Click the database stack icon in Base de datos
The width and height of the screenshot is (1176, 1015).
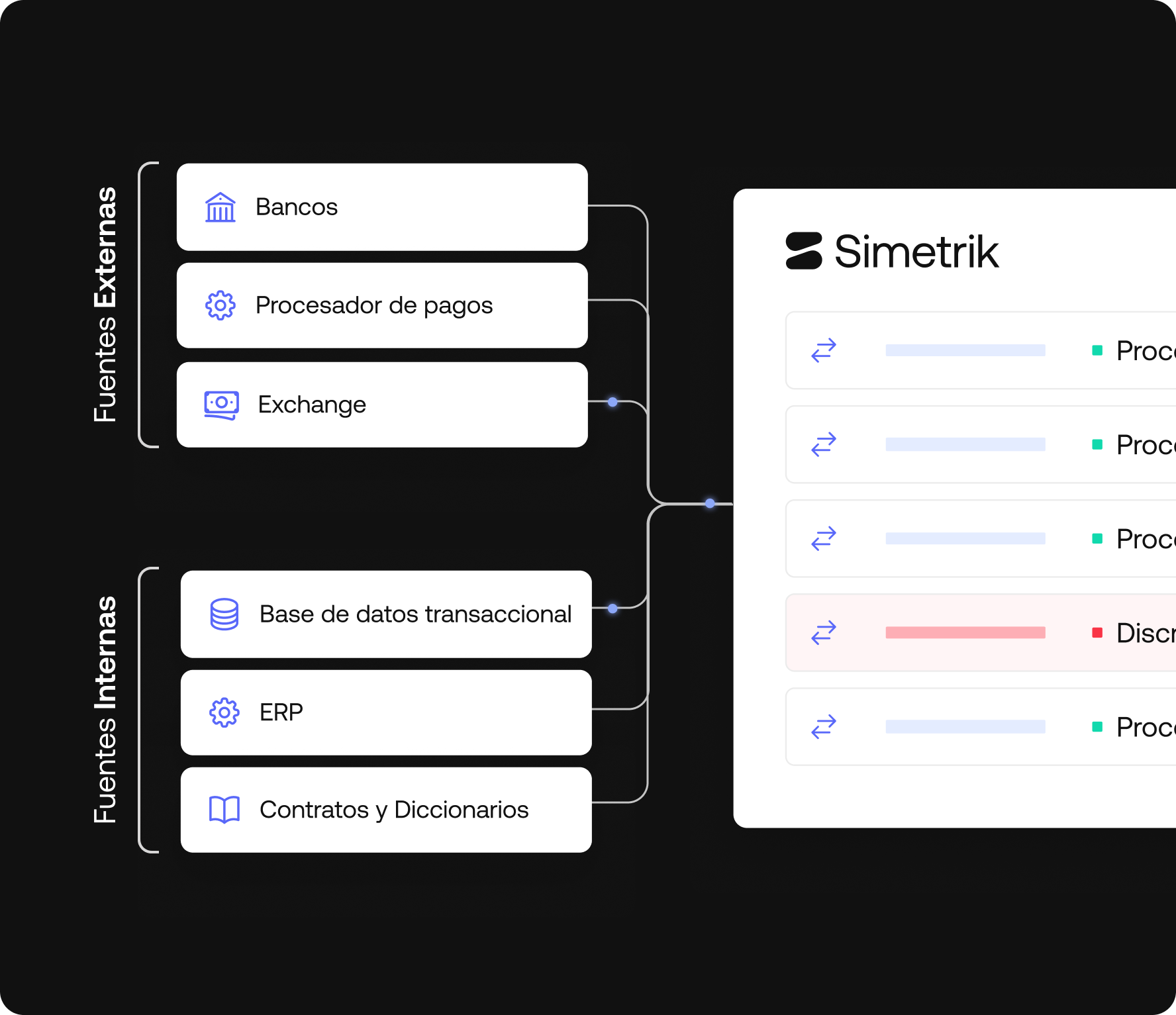click(224, 614)
